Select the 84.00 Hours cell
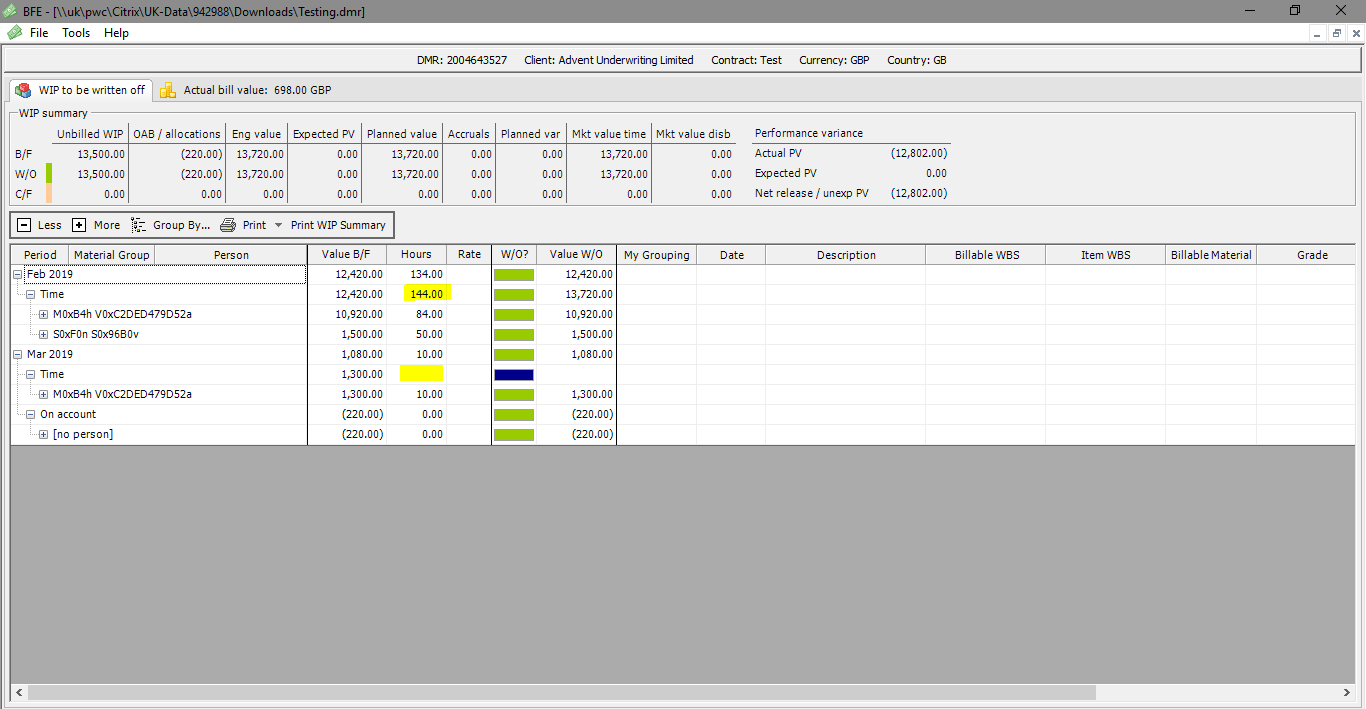 (x=416, y=314)
